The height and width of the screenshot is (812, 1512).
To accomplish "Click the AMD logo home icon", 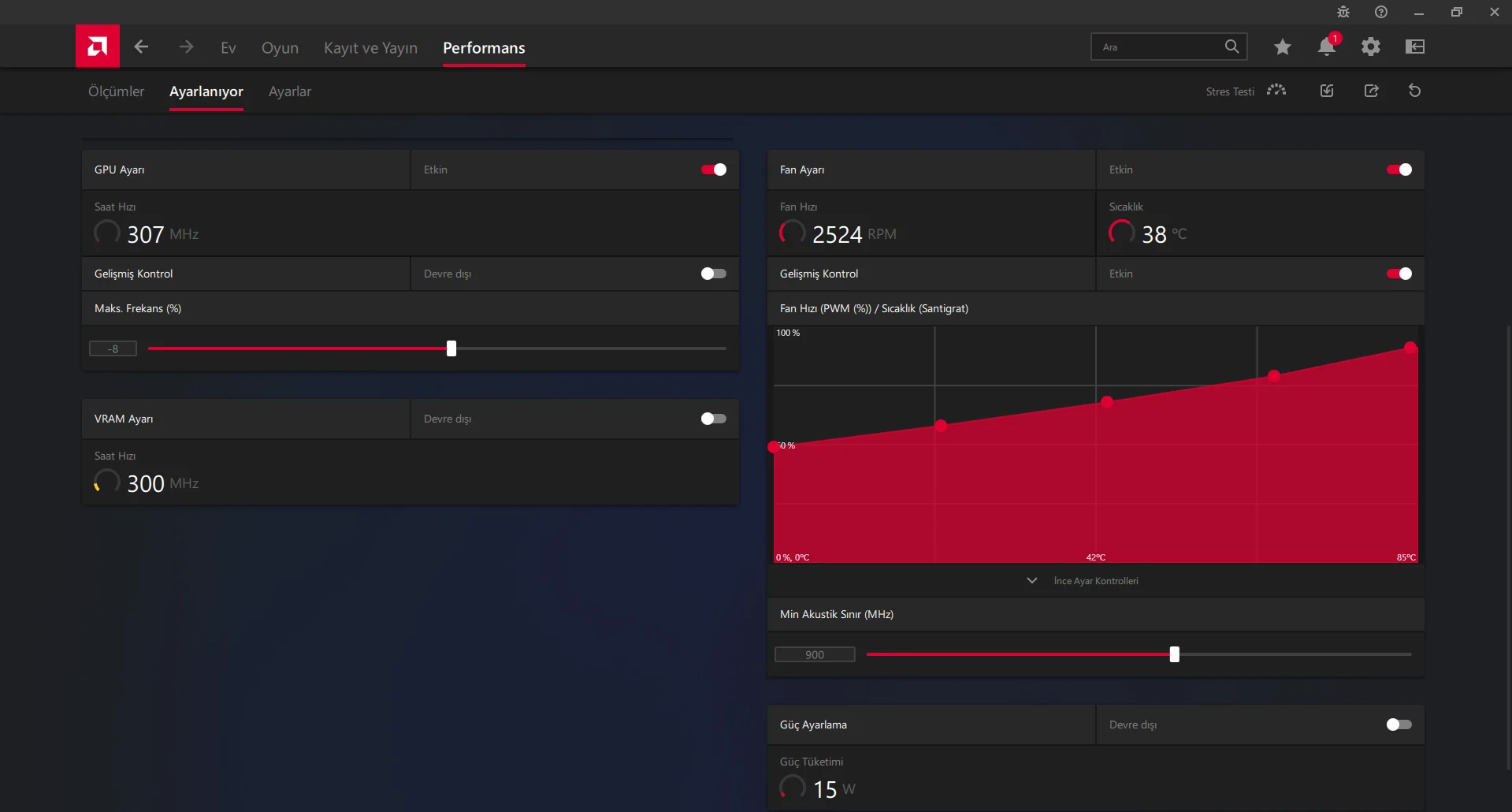I will [98, 47].
